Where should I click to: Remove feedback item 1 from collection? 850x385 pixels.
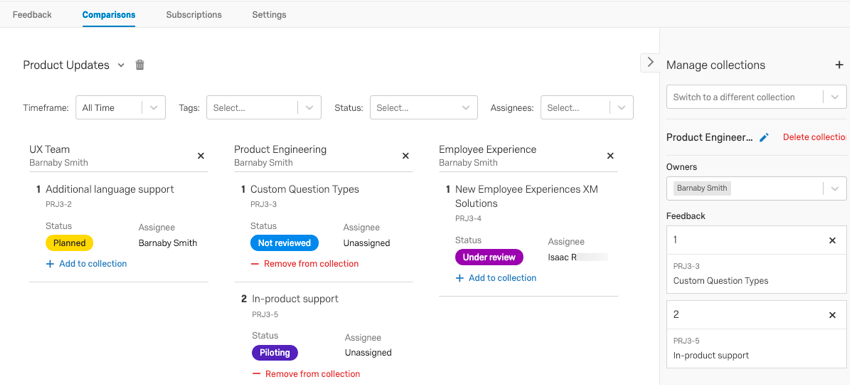coord(833,240)
